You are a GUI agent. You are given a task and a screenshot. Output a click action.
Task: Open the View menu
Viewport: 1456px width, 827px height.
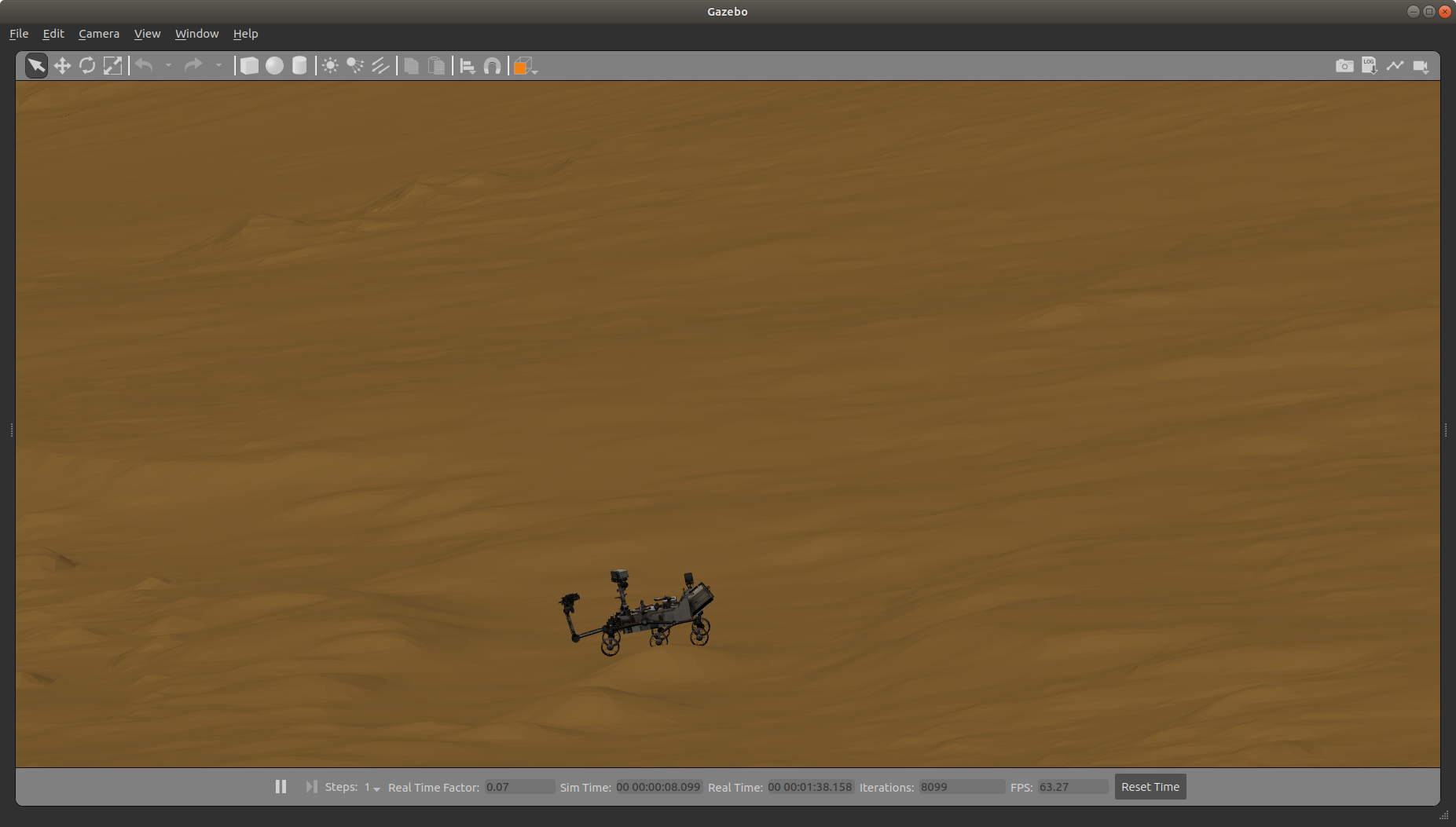(x=147, y=34)
